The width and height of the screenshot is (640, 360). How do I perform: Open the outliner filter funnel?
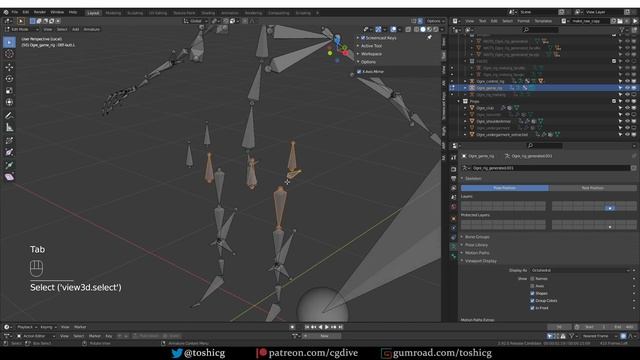coord(622,30)
